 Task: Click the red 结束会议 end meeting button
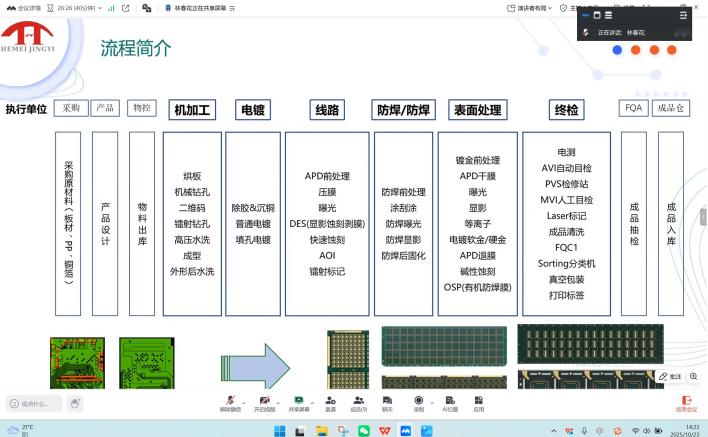click(x=686, y=402)
